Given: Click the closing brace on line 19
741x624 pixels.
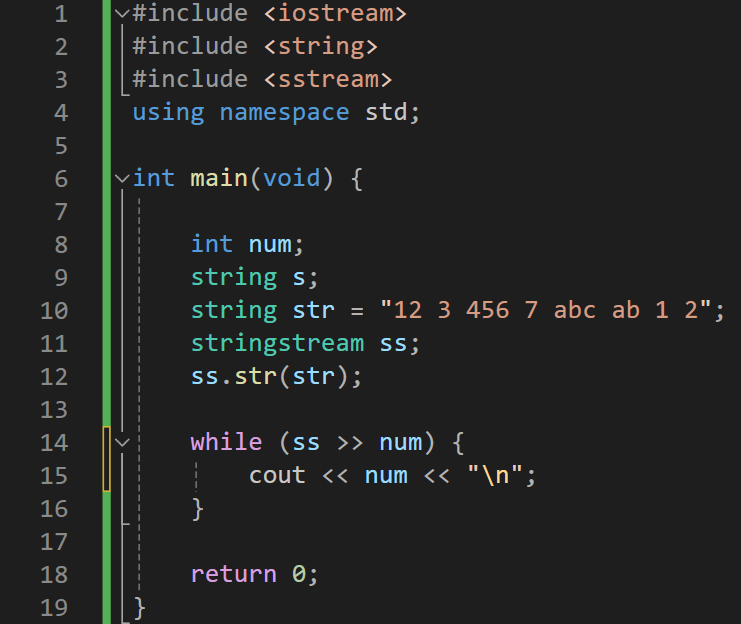Looking at the screenshot, I should point(139,608).
